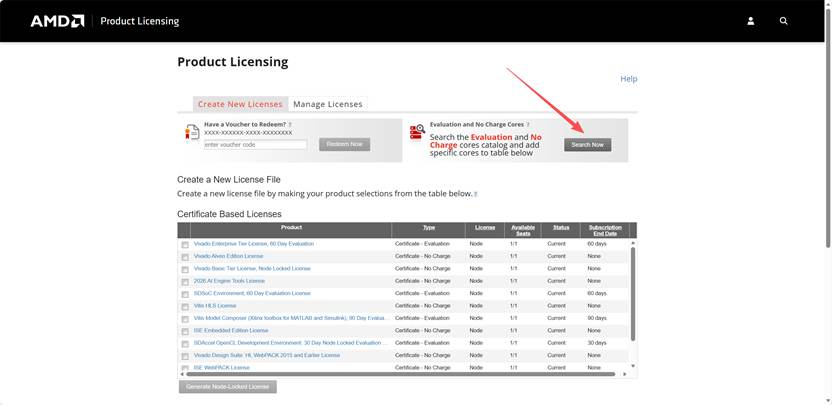Open help tip after product selections sentence
832x405 pixels.
click(475, 194)
